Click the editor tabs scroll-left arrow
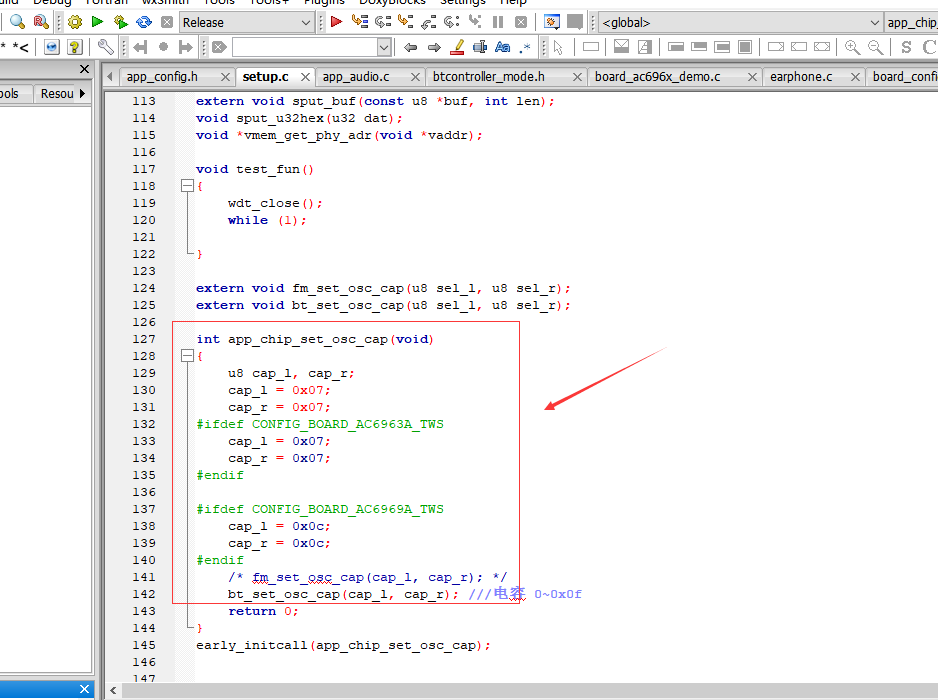The image size is (938, 700). point(110,77)
